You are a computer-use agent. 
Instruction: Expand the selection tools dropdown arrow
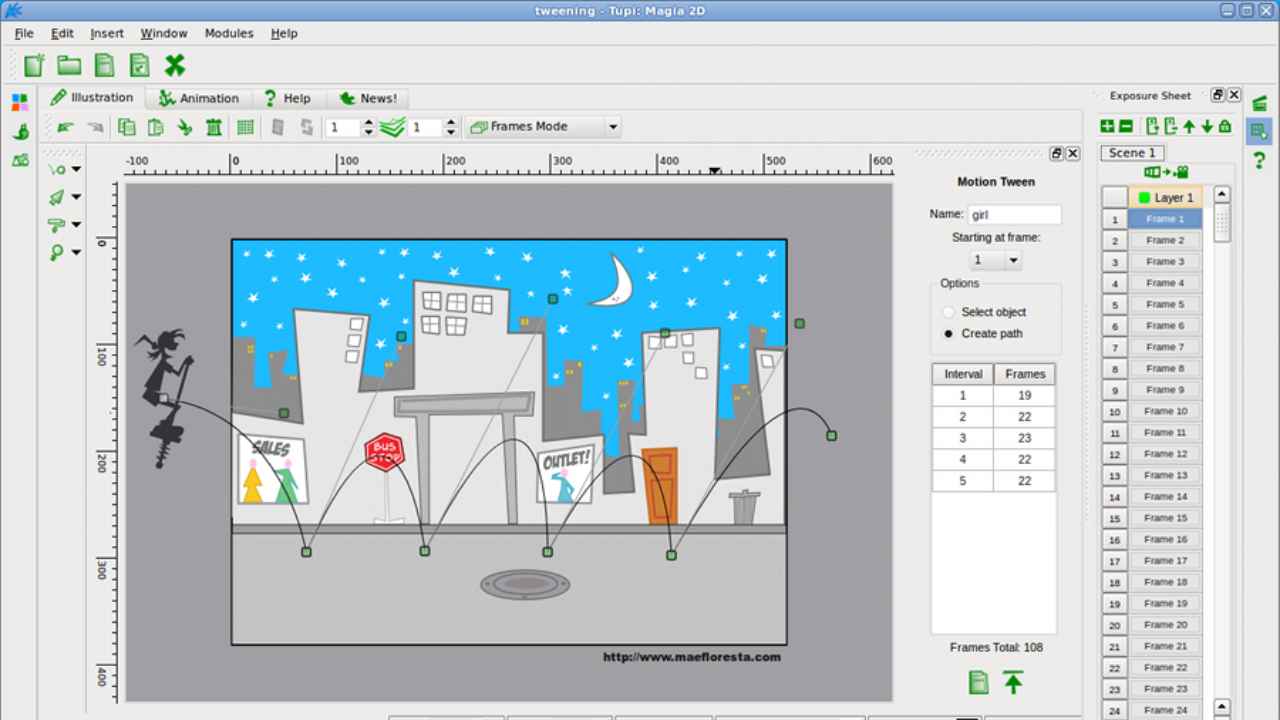click(77, 198)
